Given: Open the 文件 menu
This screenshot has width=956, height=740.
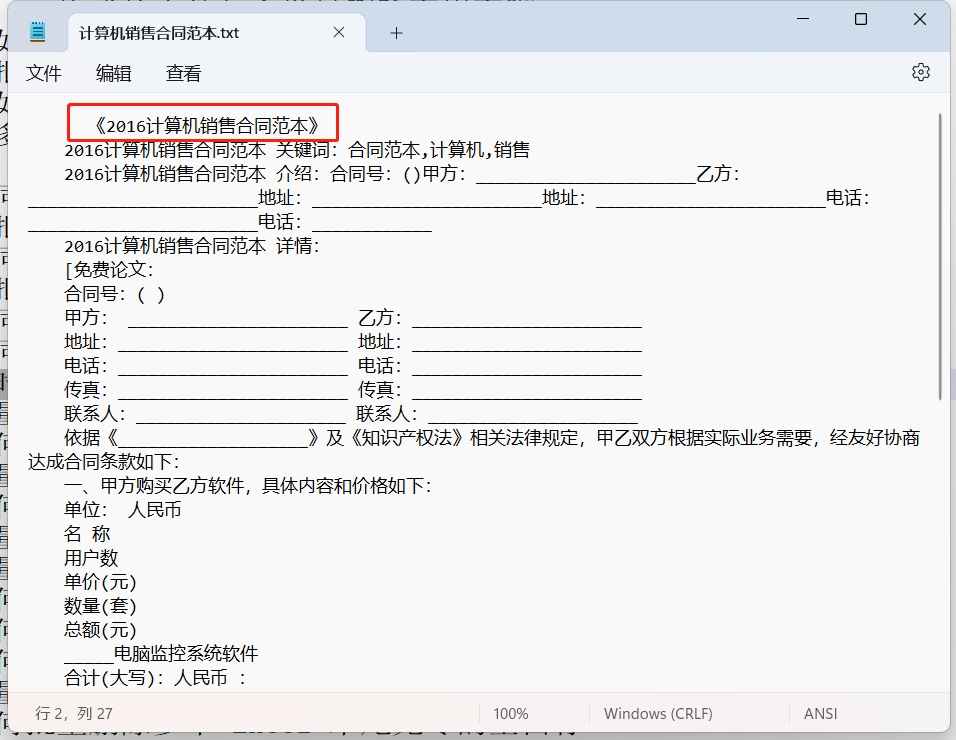Looking at the screenshot, I should pyautogui.click(x=44, y=73).
